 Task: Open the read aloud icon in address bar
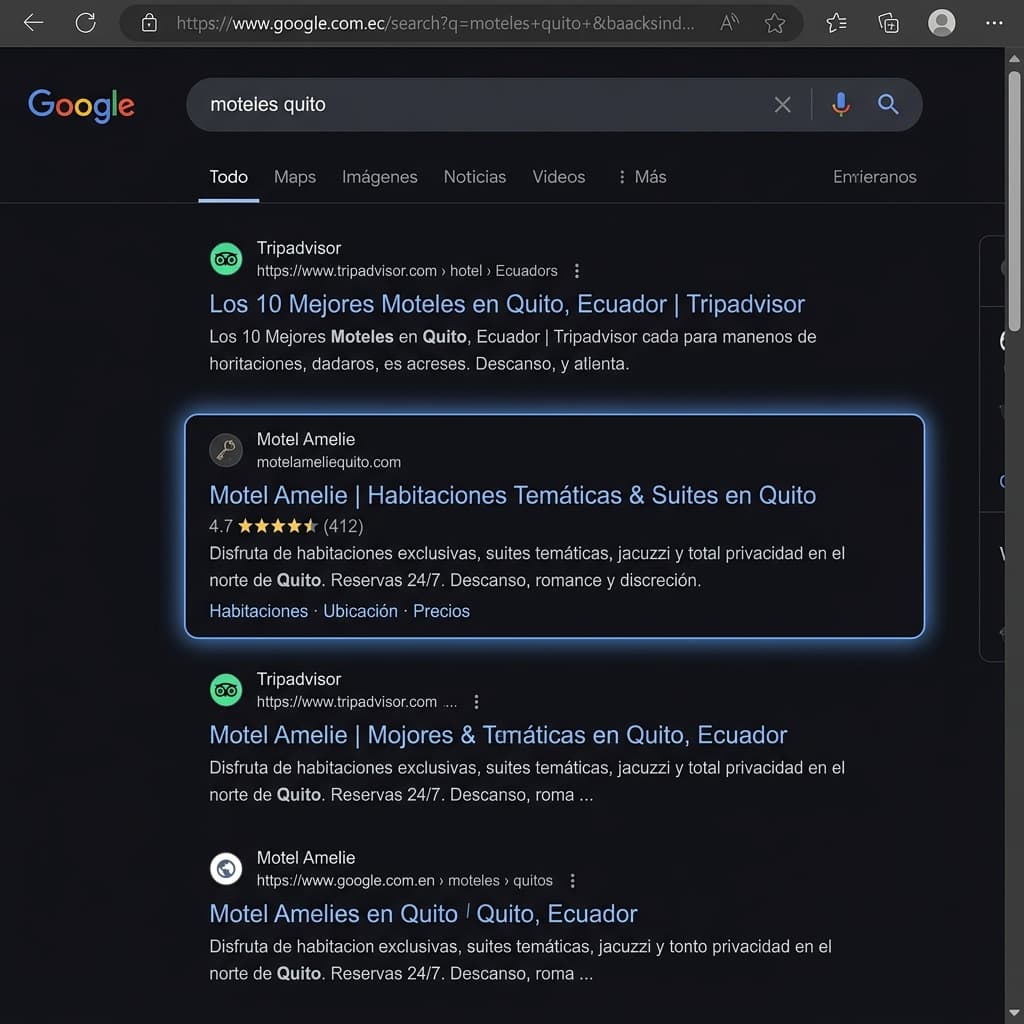(x=729, y=23)
